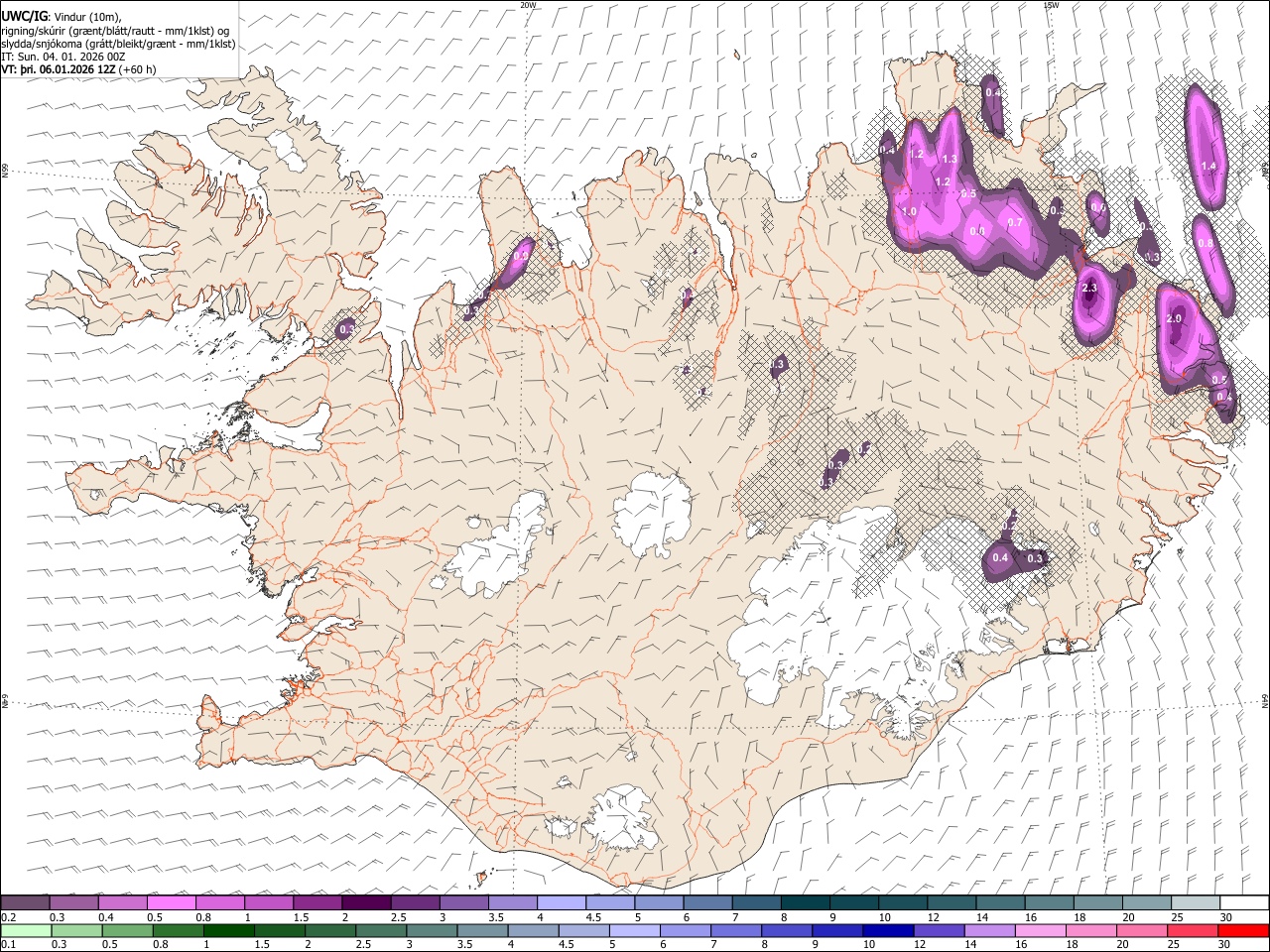
Task: Click the '15W' longitude label
Action: point(1051,5)
